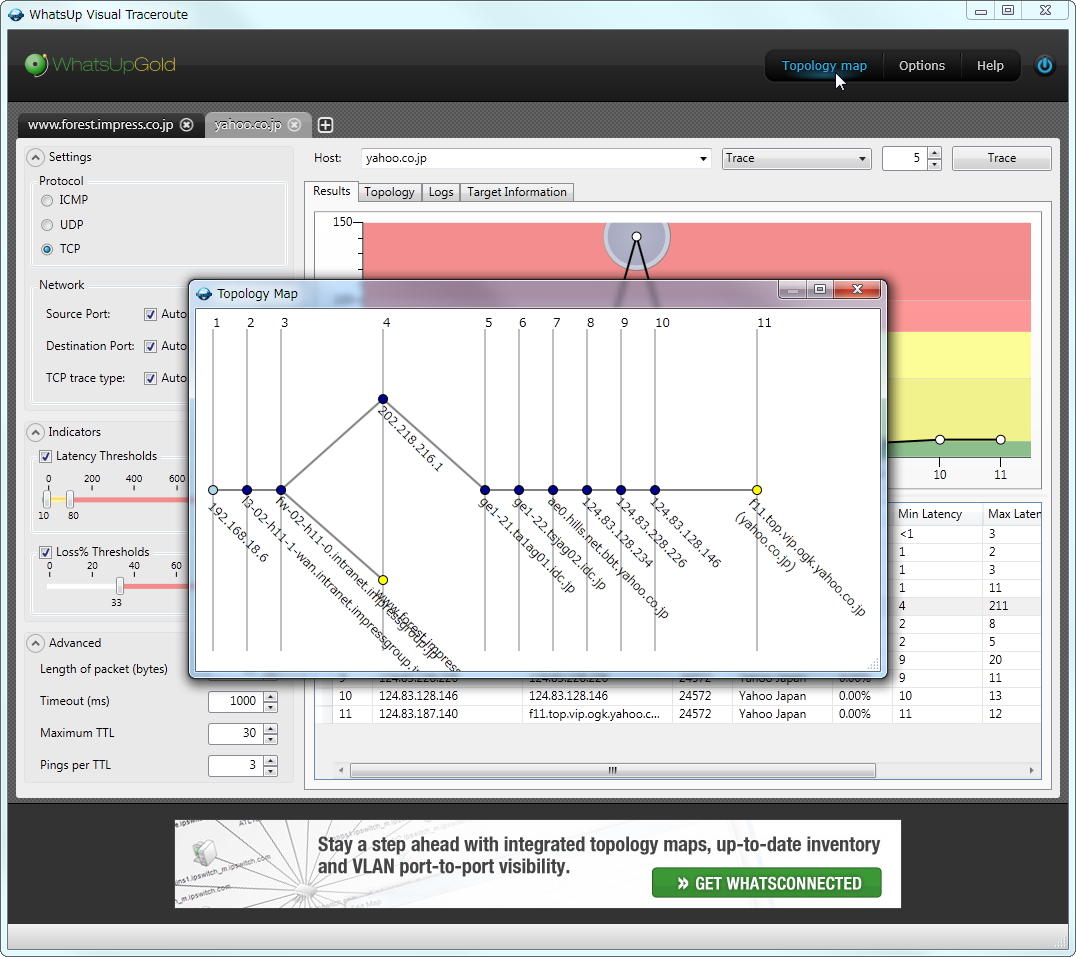Close the yahoo.co.jp tab
The width and height of the screenshot is (1076, 957).
click(294, 125)
